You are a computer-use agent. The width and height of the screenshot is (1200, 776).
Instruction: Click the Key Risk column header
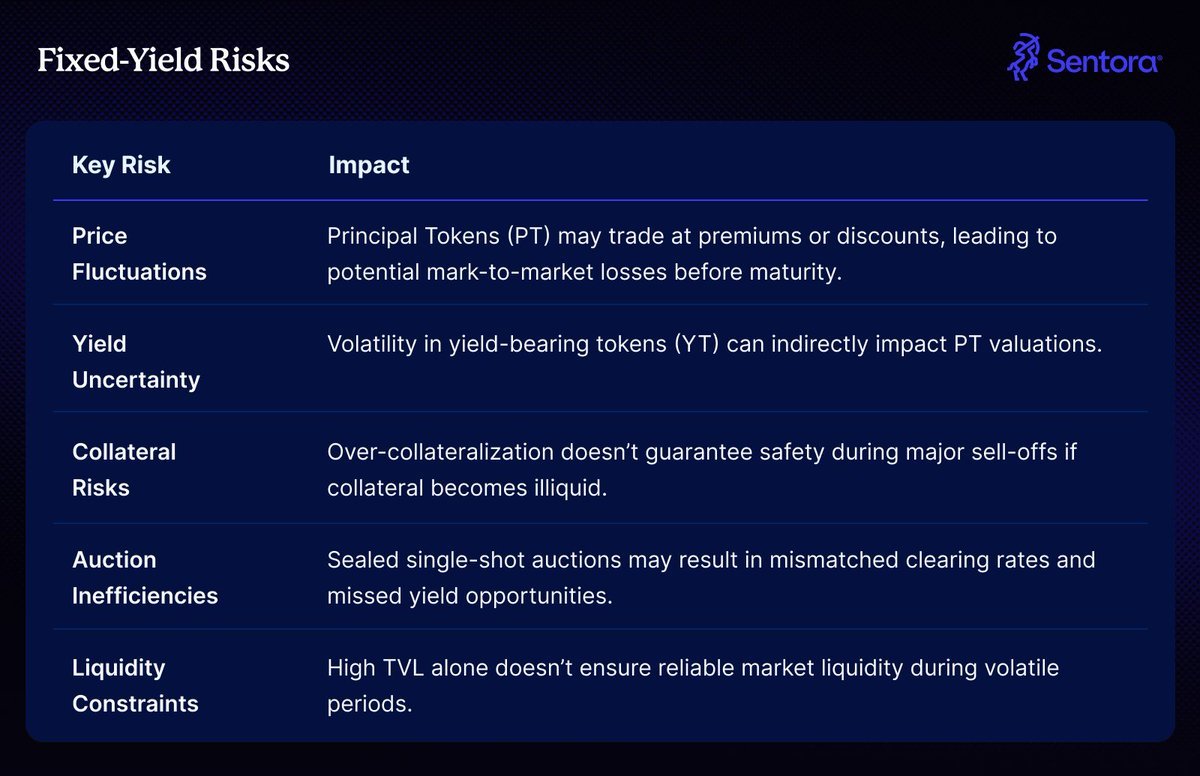[x=121, y=165]
